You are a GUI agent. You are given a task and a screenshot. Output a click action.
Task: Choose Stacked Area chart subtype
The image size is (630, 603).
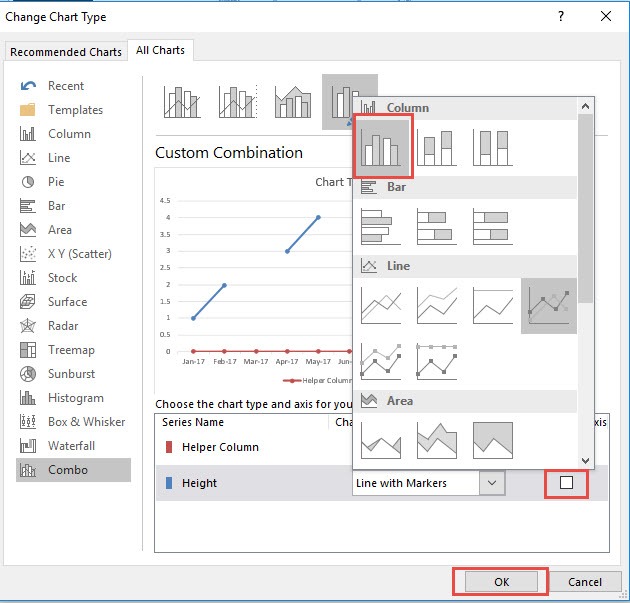pos(437,440)
